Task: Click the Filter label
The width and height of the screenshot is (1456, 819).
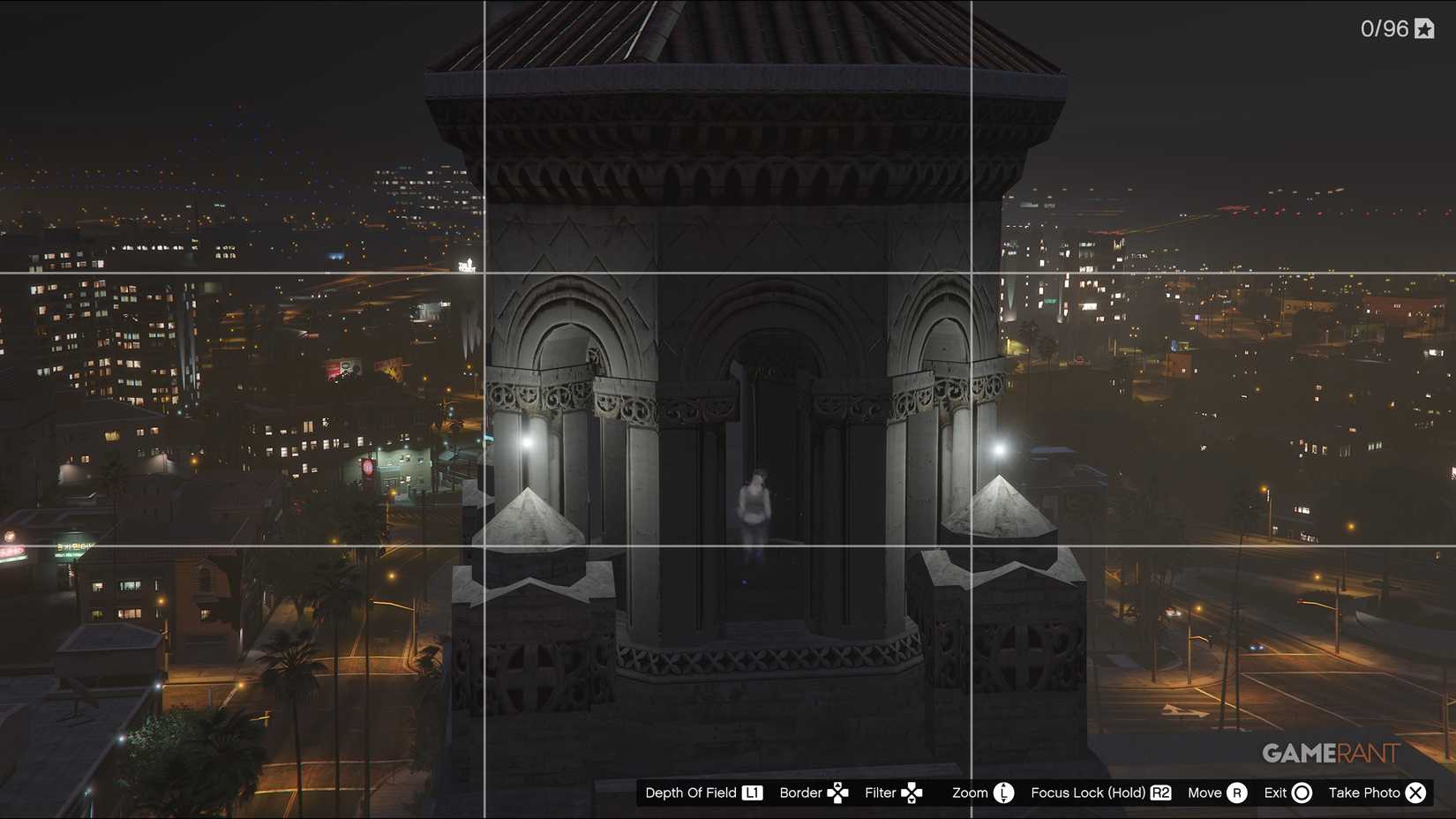Action: [x=880, y=793]
